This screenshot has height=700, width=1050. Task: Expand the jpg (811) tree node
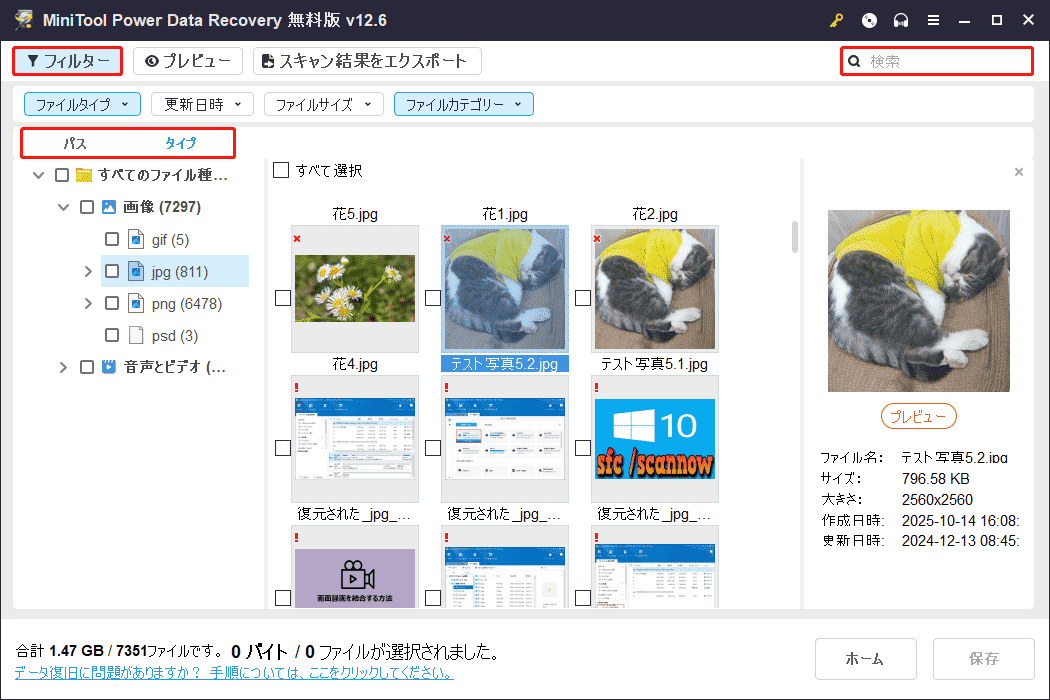89,271
